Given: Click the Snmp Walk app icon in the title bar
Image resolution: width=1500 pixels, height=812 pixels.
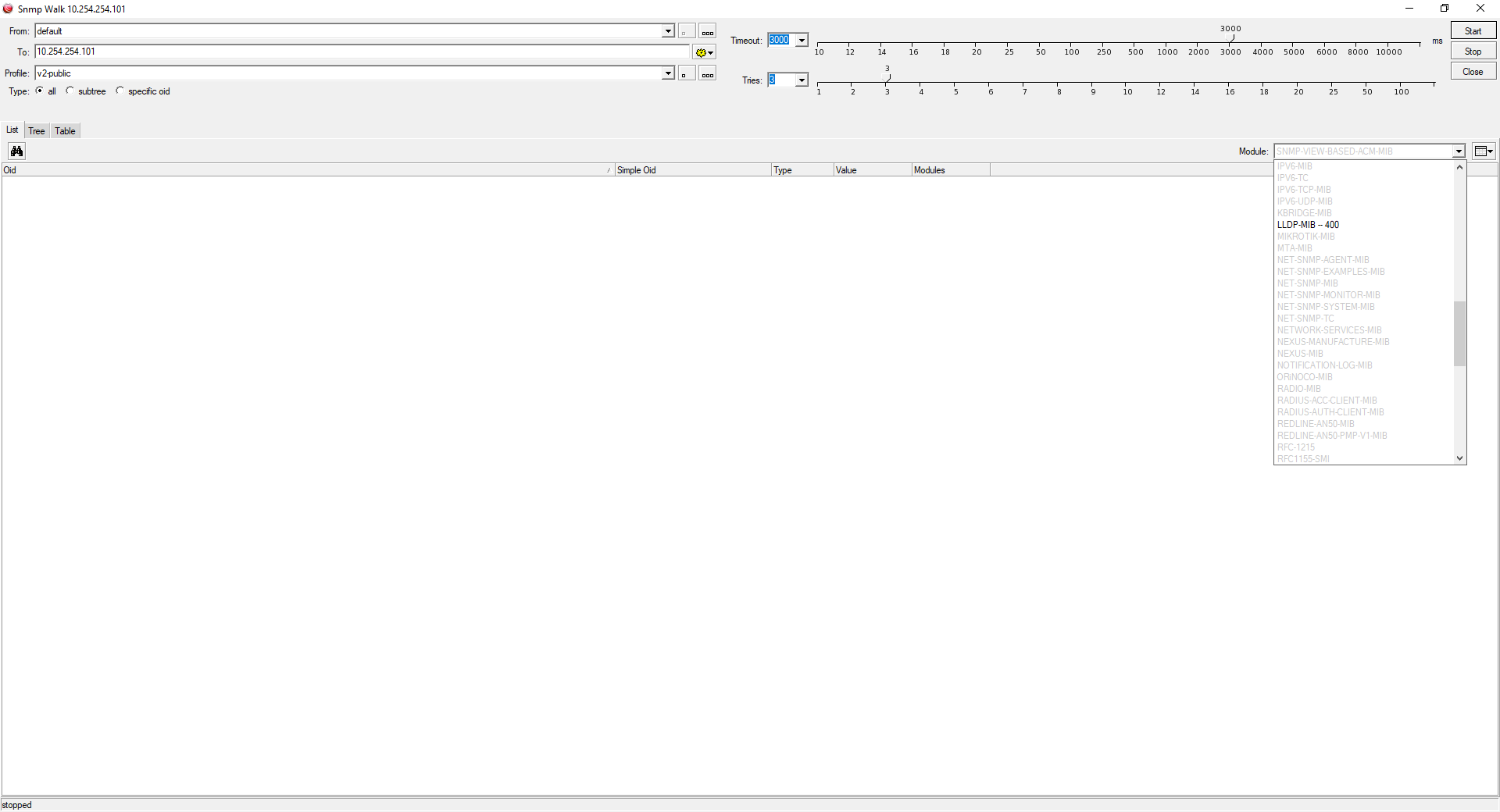Looking at the screenshot, I should coord(8,9).
